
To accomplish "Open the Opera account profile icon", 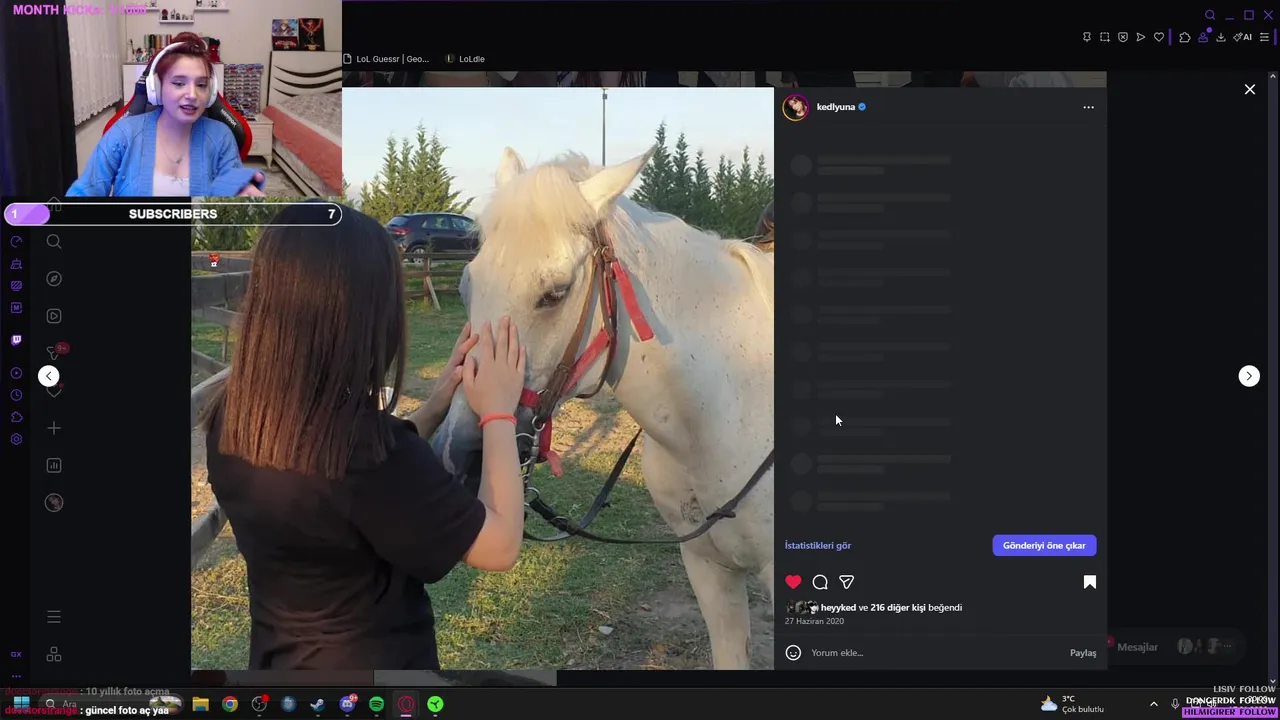I will click(x=1204, y=37).
